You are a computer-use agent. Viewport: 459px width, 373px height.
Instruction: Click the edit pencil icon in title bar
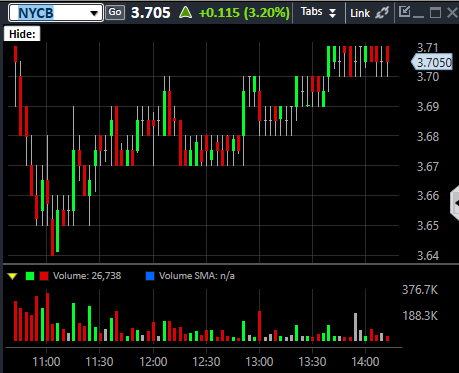[x=404, y=12]
